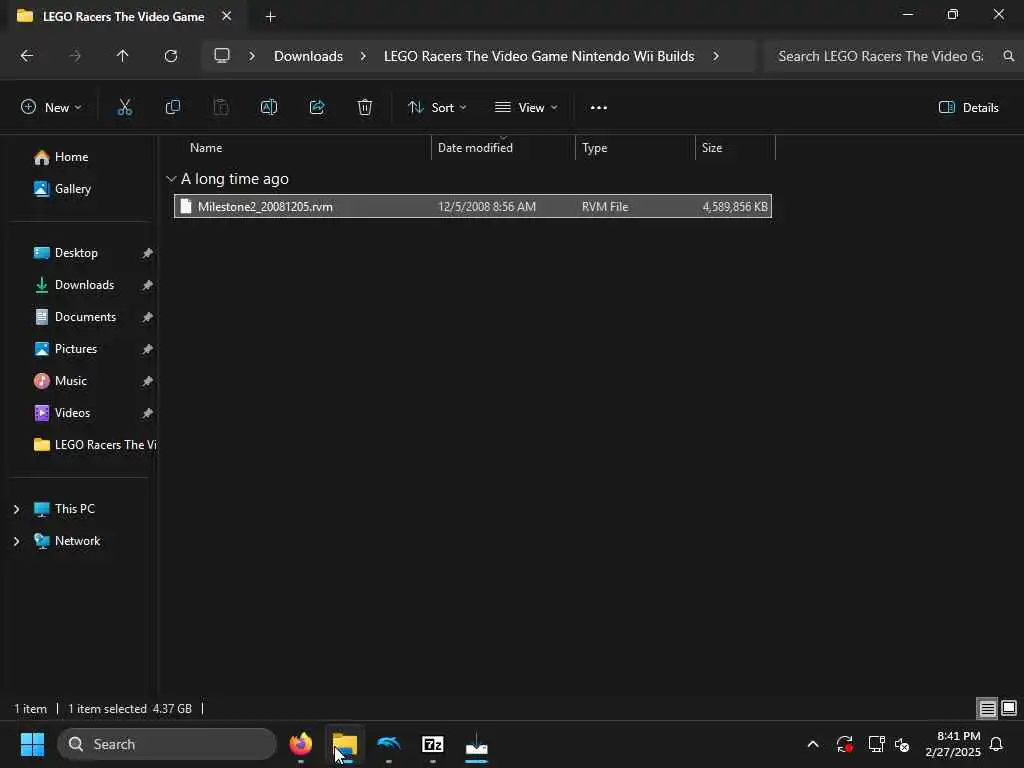Screen dimensions: 1024x768
Task: Click the Cut scissors icon
Action: pos(124,108)
